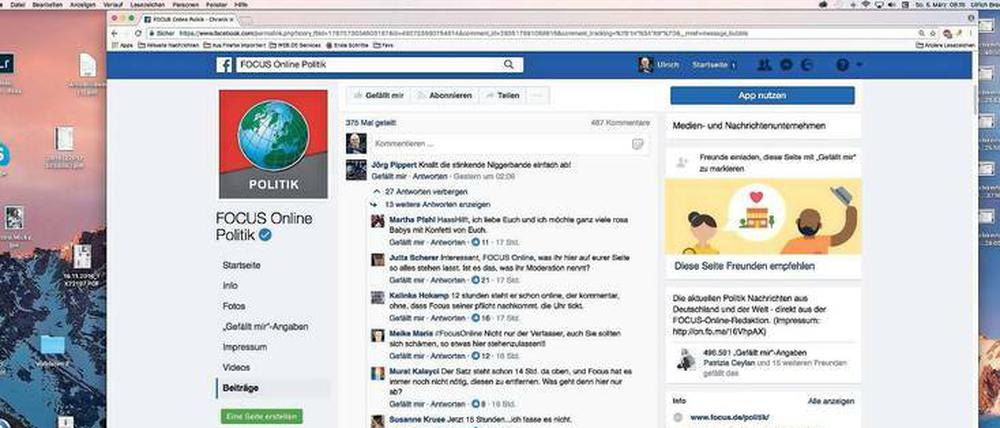
Task: Click Gefällt mir under Jutta Scherer's comment
Action: (407, 280)
